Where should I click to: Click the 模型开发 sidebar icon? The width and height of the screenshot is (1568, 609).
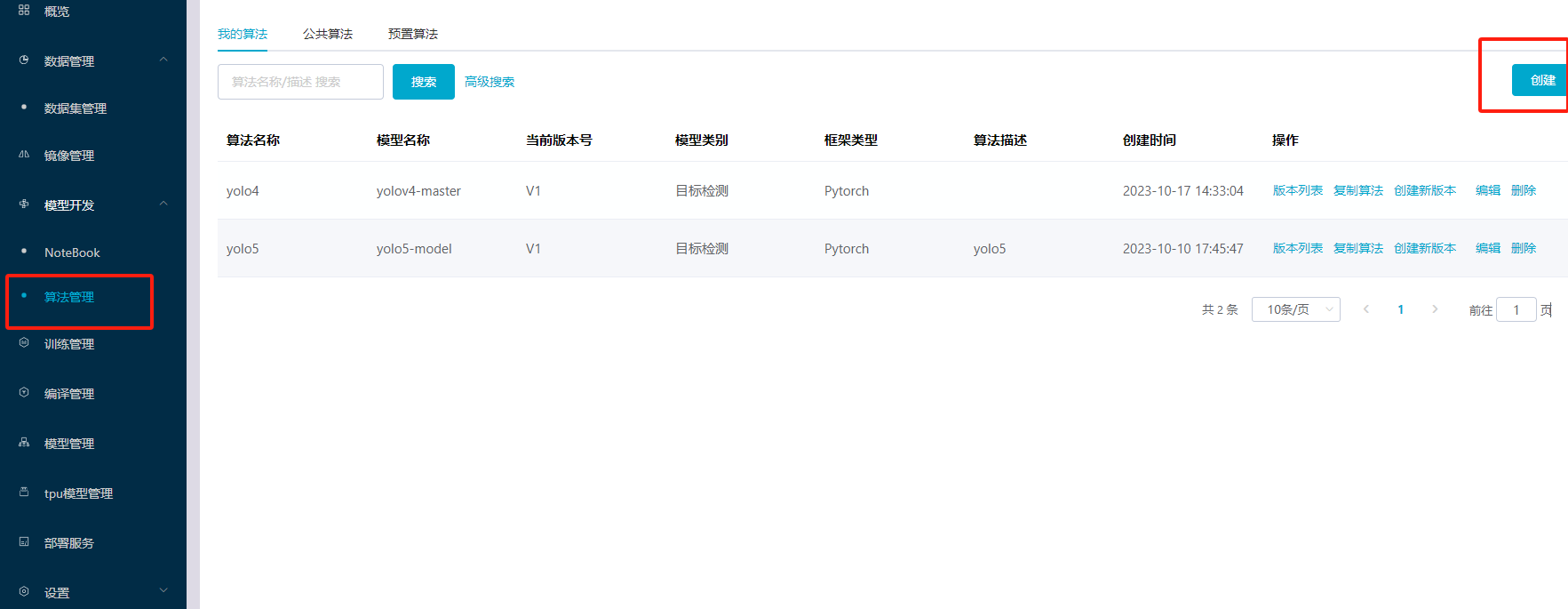tap(24, 204)
